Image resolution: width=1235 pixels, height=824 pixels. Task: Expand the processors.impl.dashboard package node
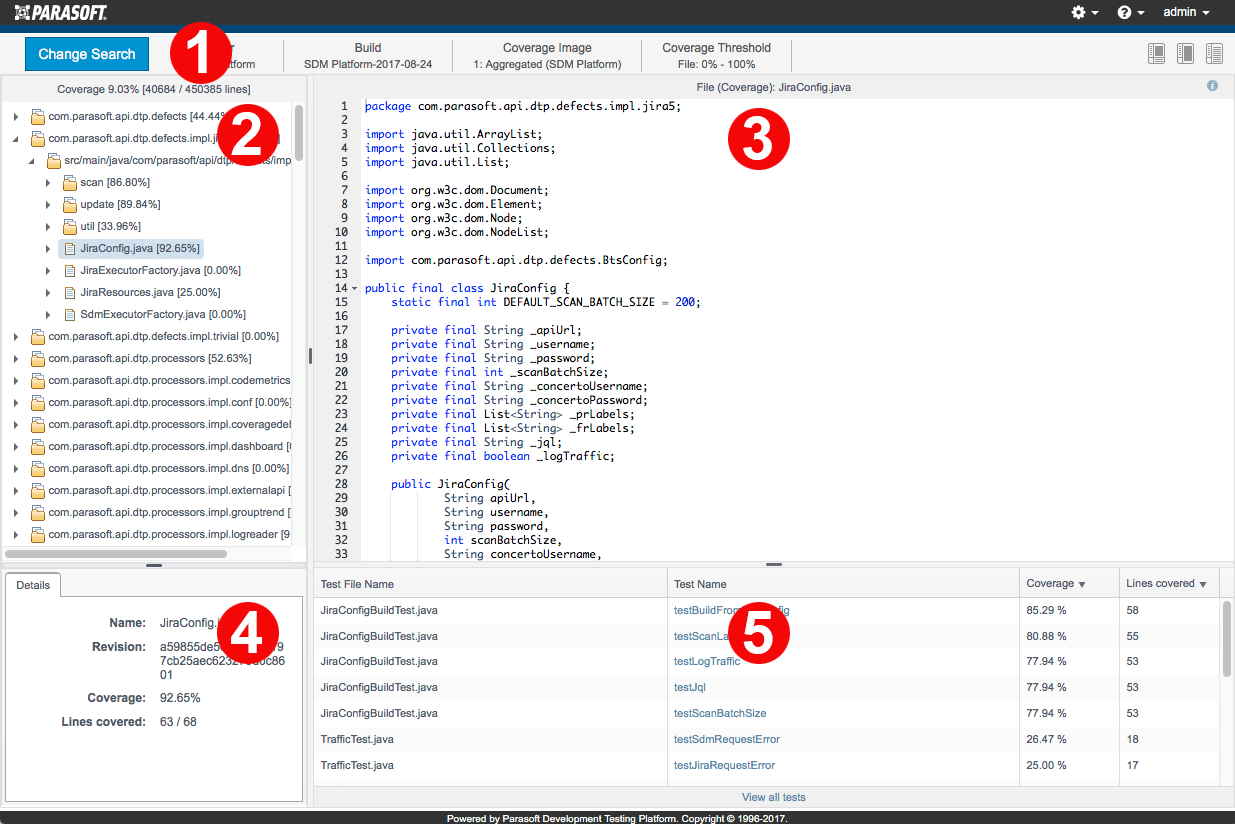pyautogui.click(x=16, y=447)
